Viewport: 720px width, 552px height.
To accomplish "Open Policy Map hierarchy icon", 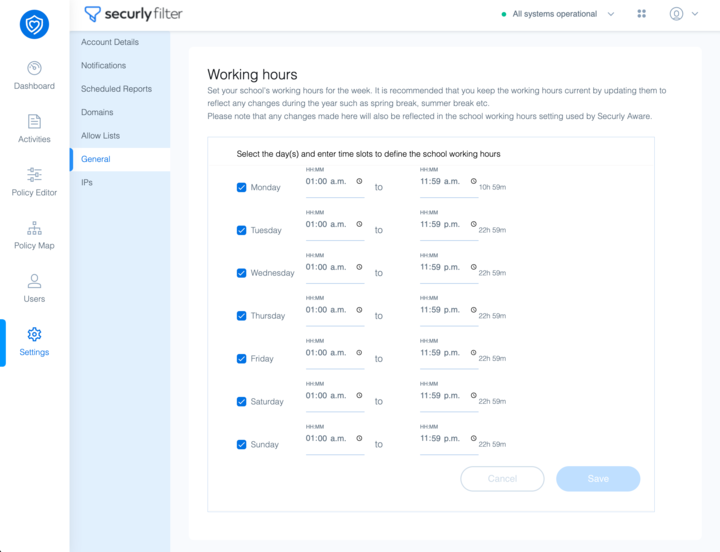I will 34,228.
